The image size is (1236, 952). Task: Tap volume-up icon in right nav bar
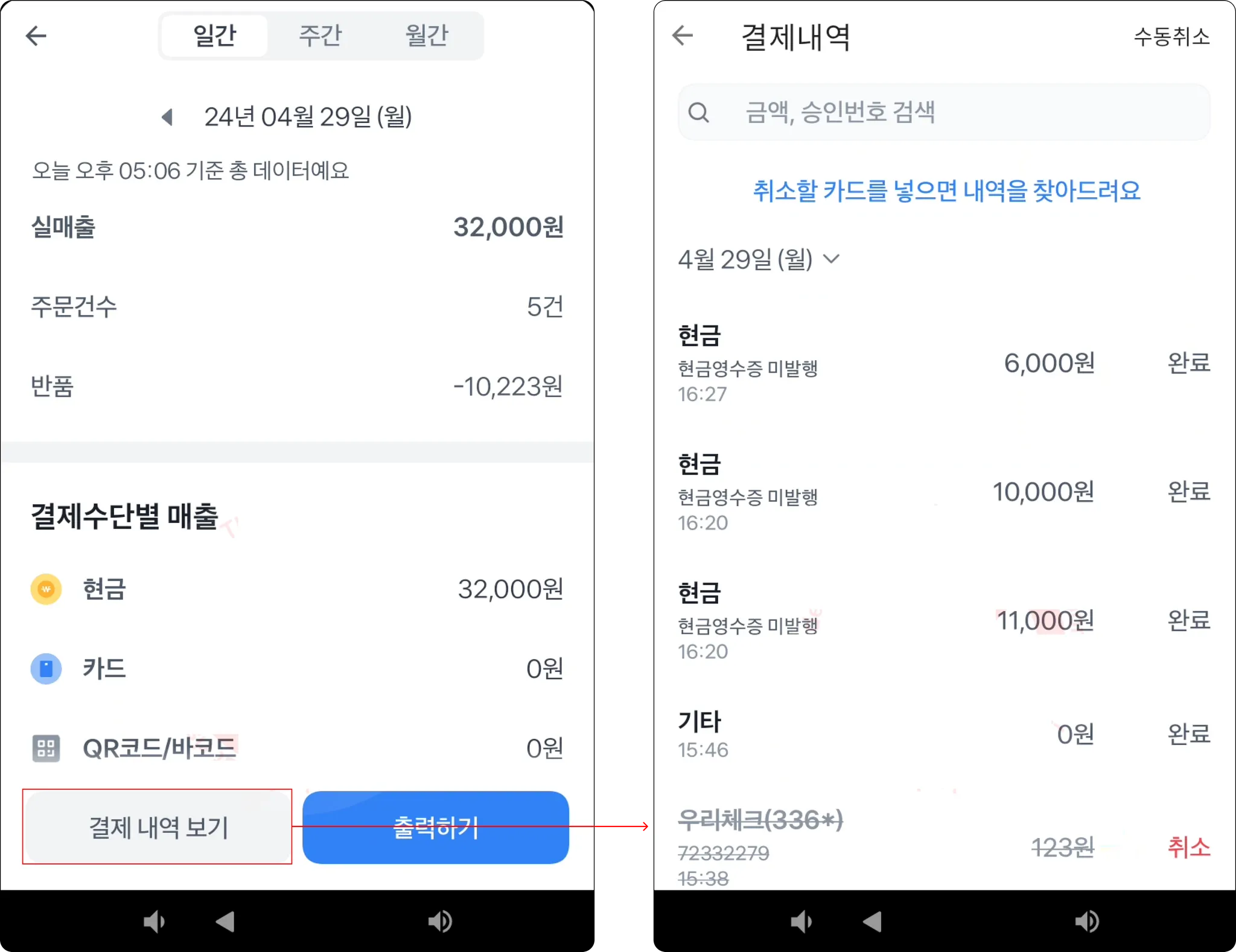point(1088,921)
